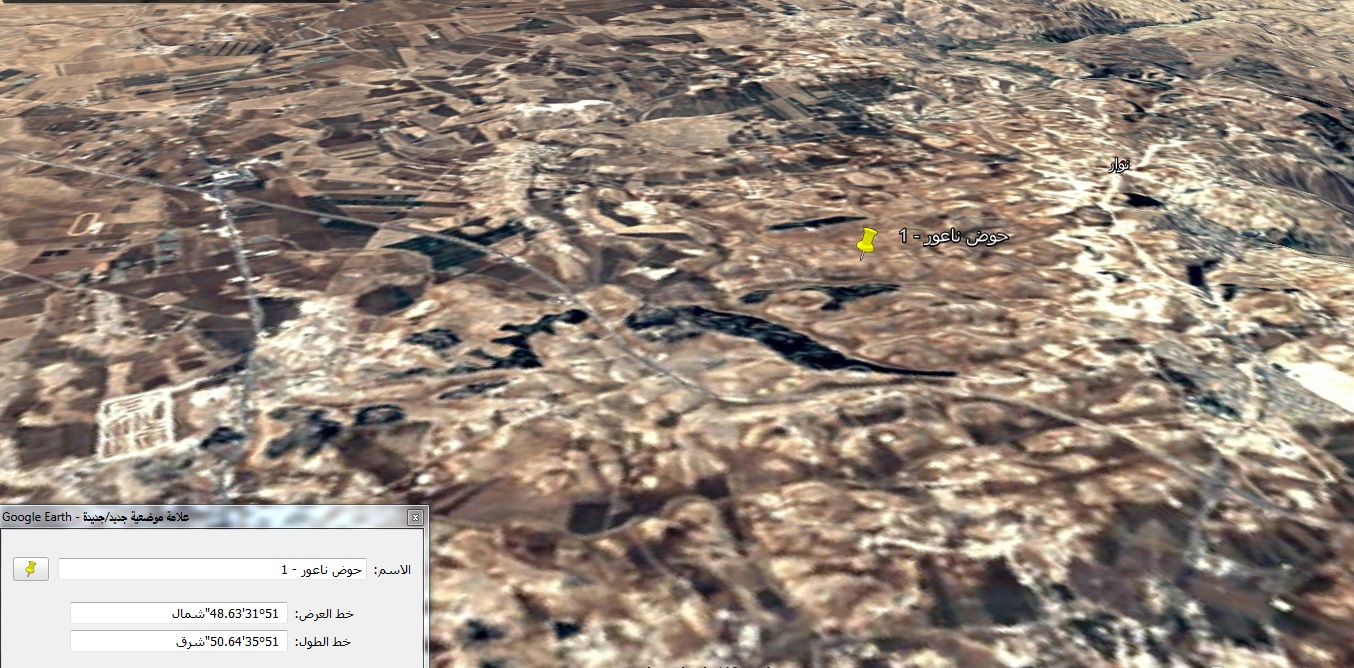Click the thin dark strip above the pushpin

point(815,223)
